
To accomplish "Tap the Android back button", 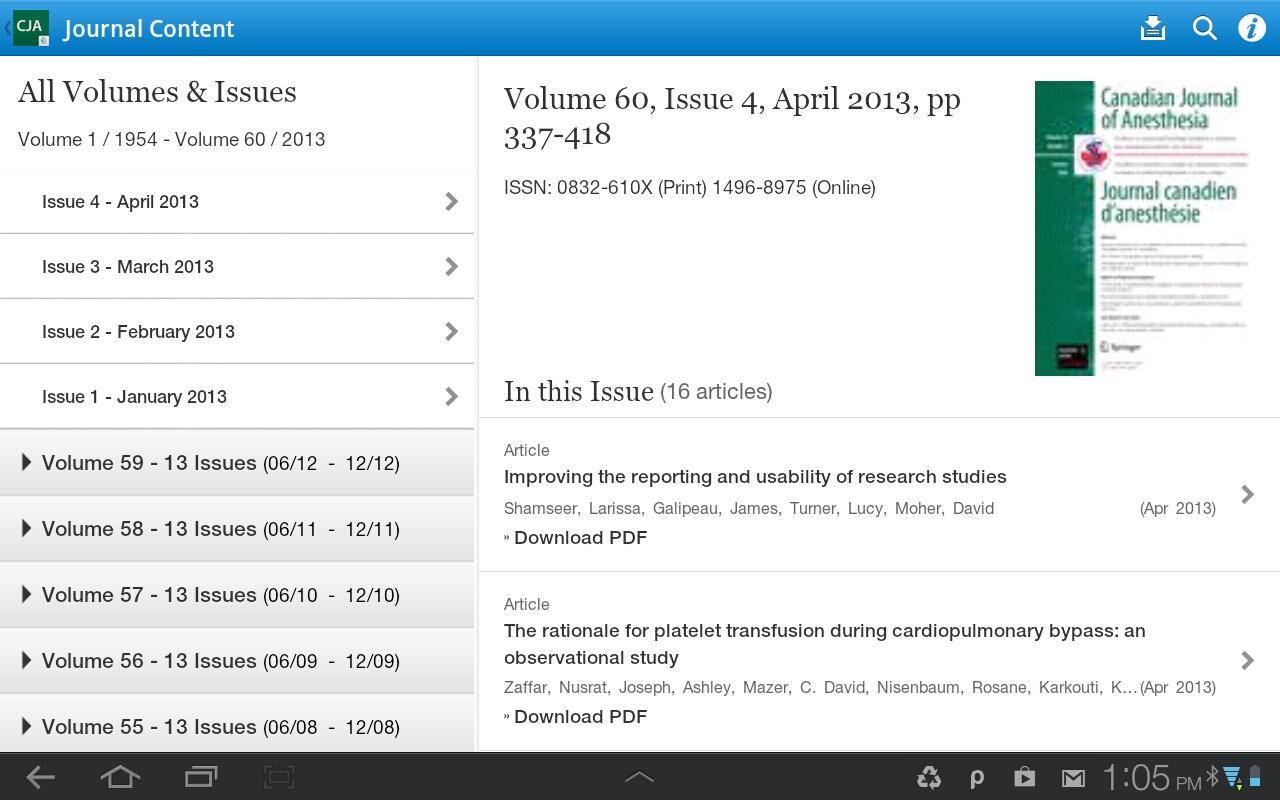I will [40, 777].
